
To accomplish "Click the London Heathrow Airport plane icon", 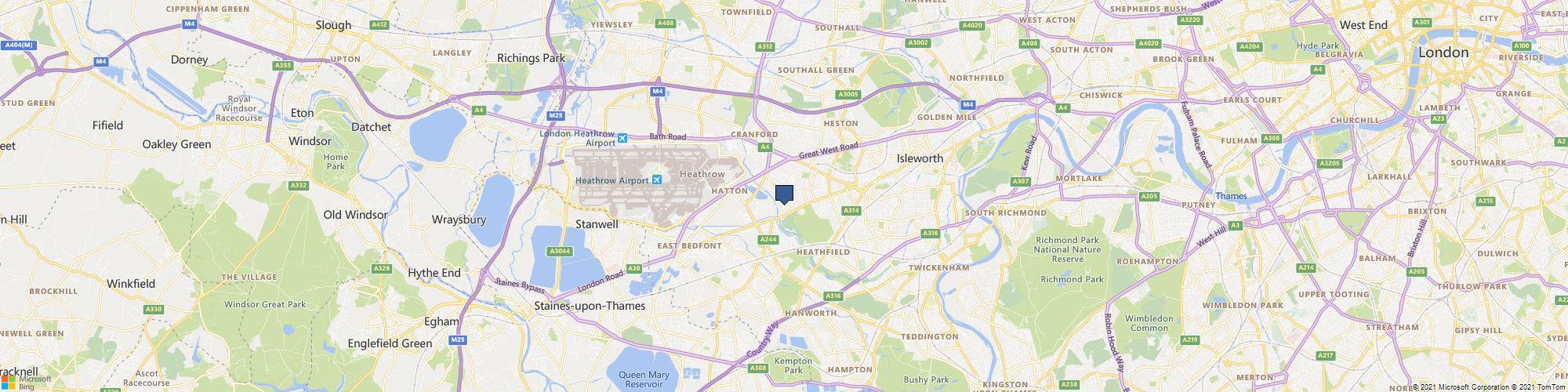I will click(622, 139).
